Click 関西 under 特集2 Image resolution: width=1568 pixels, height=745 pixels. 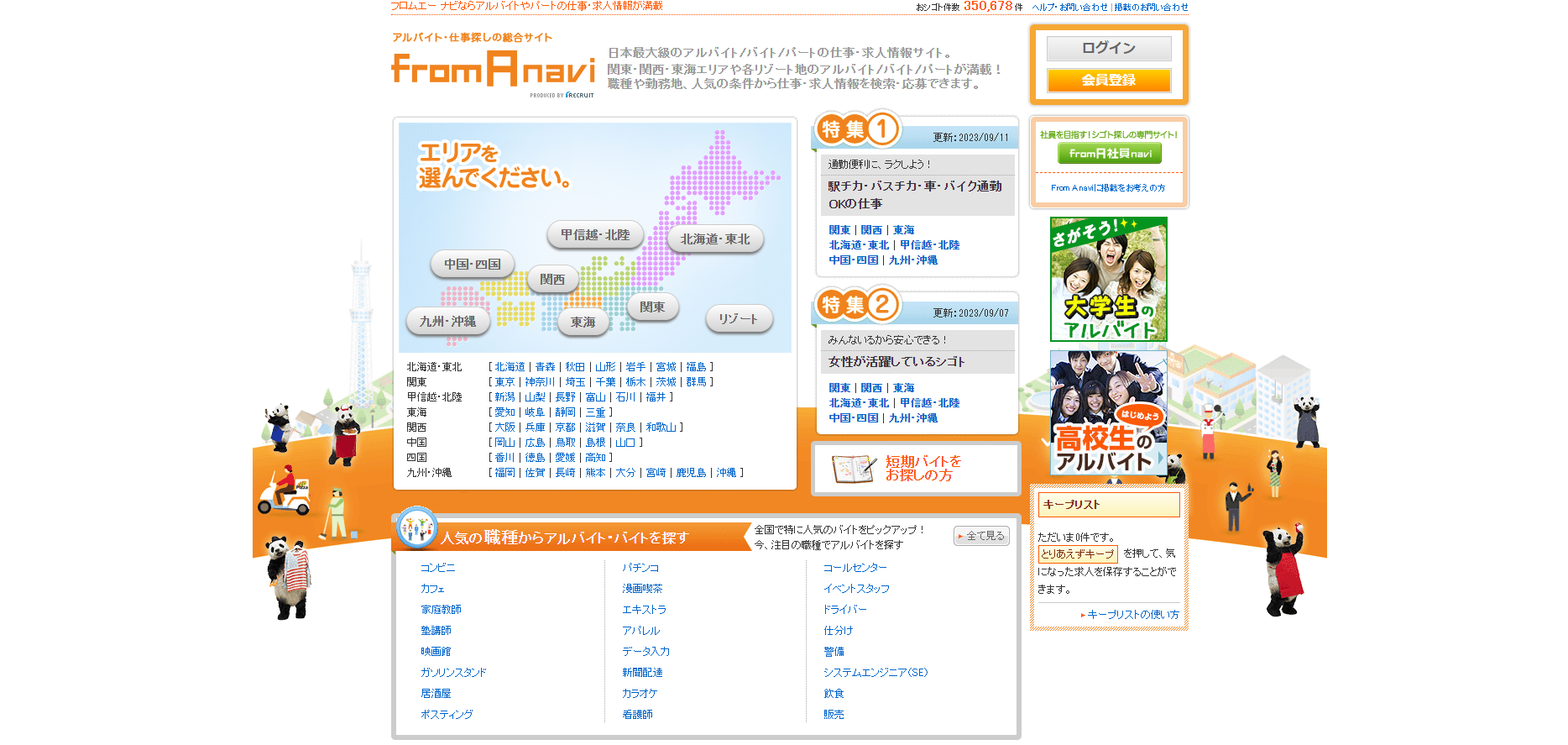(x=871, y=388)
